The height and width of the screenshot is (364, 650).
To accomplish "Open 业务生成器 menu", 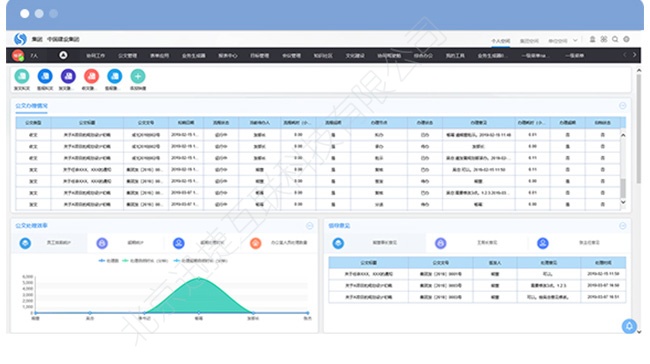I will [x=194, y=56].
